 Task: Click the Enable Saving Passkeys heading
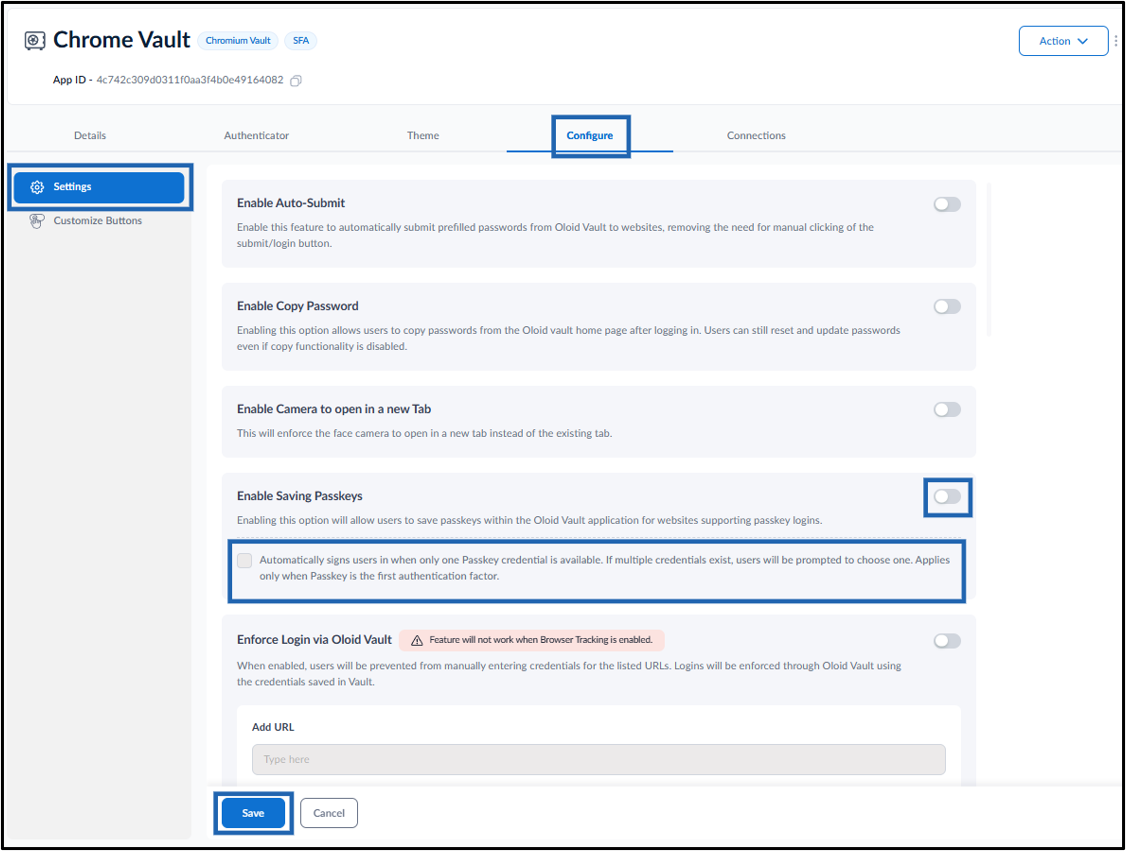point(299,496)
